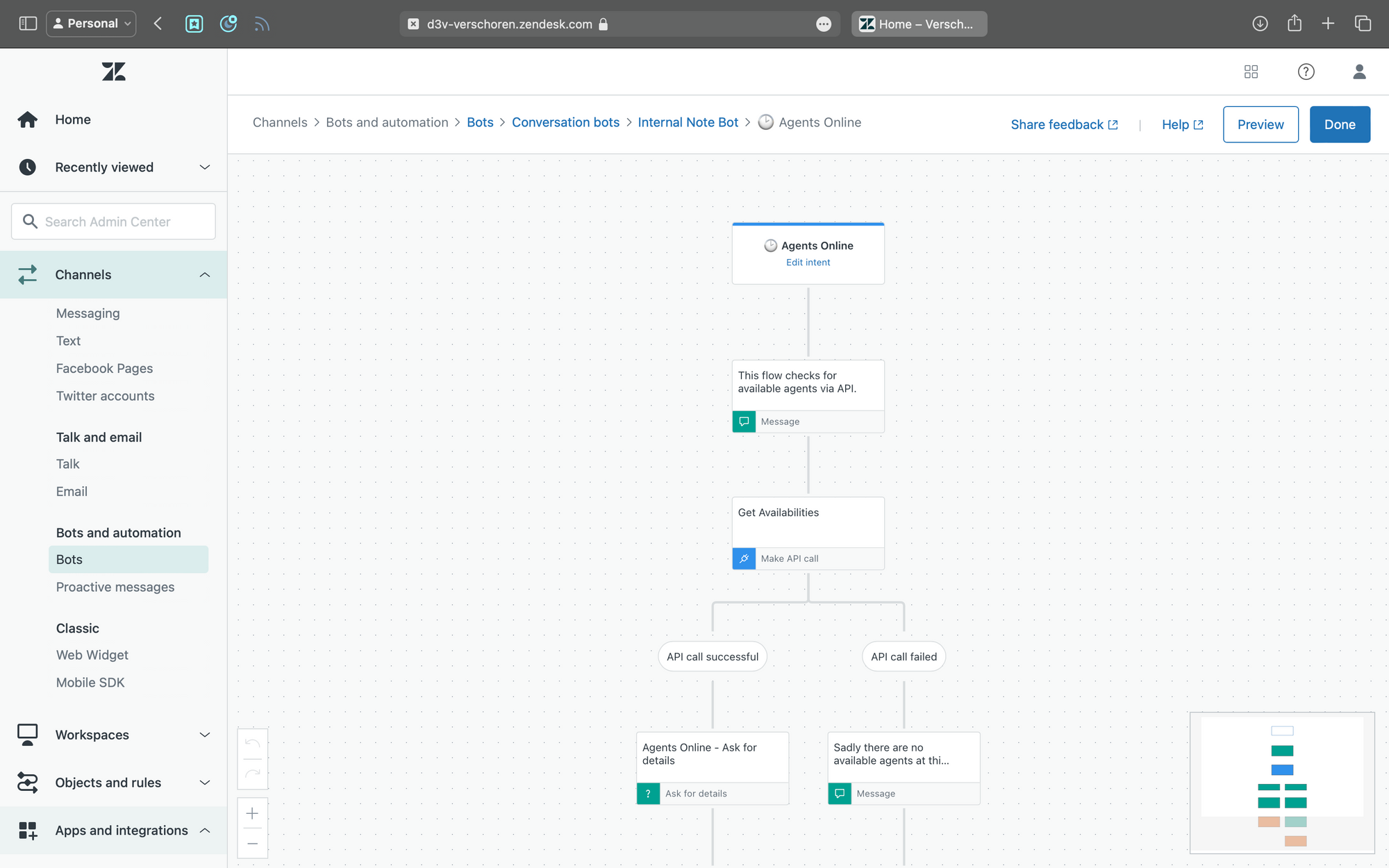Open the user profile icon

(x=1359, y=72)
